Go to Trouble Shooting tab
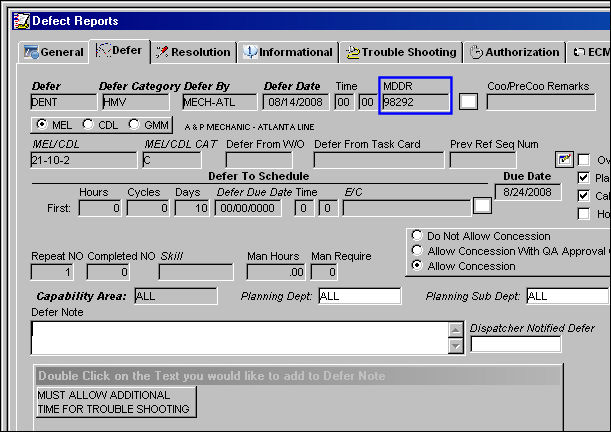 click(x=401, y=52)
